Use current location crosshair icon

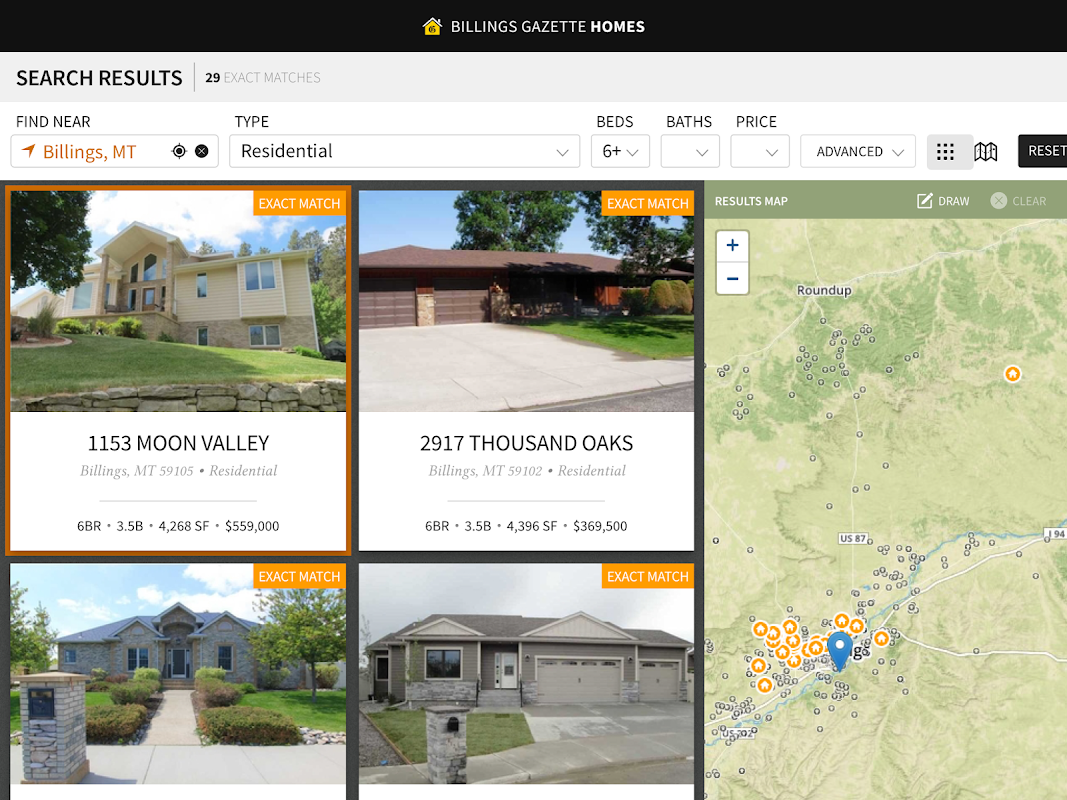pos(179,151)
